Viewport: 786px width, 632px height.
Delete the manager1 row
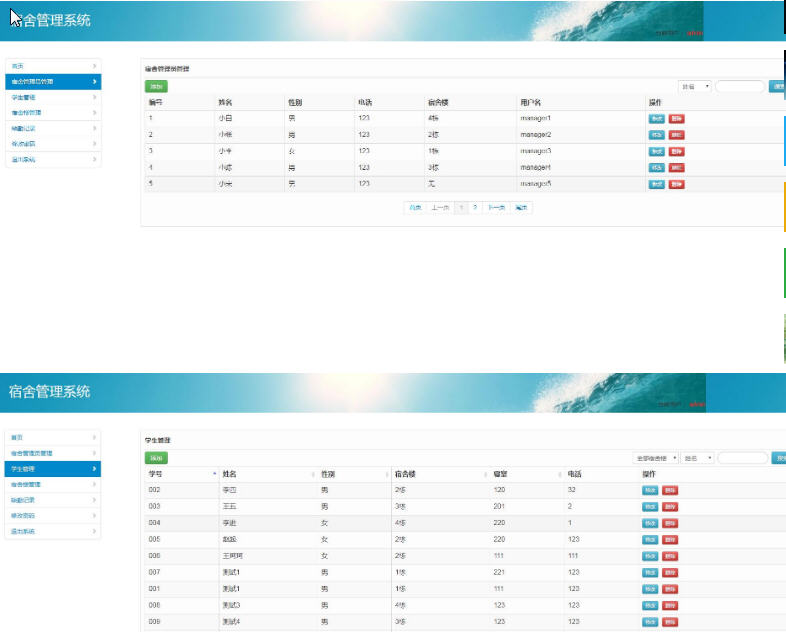677,119
